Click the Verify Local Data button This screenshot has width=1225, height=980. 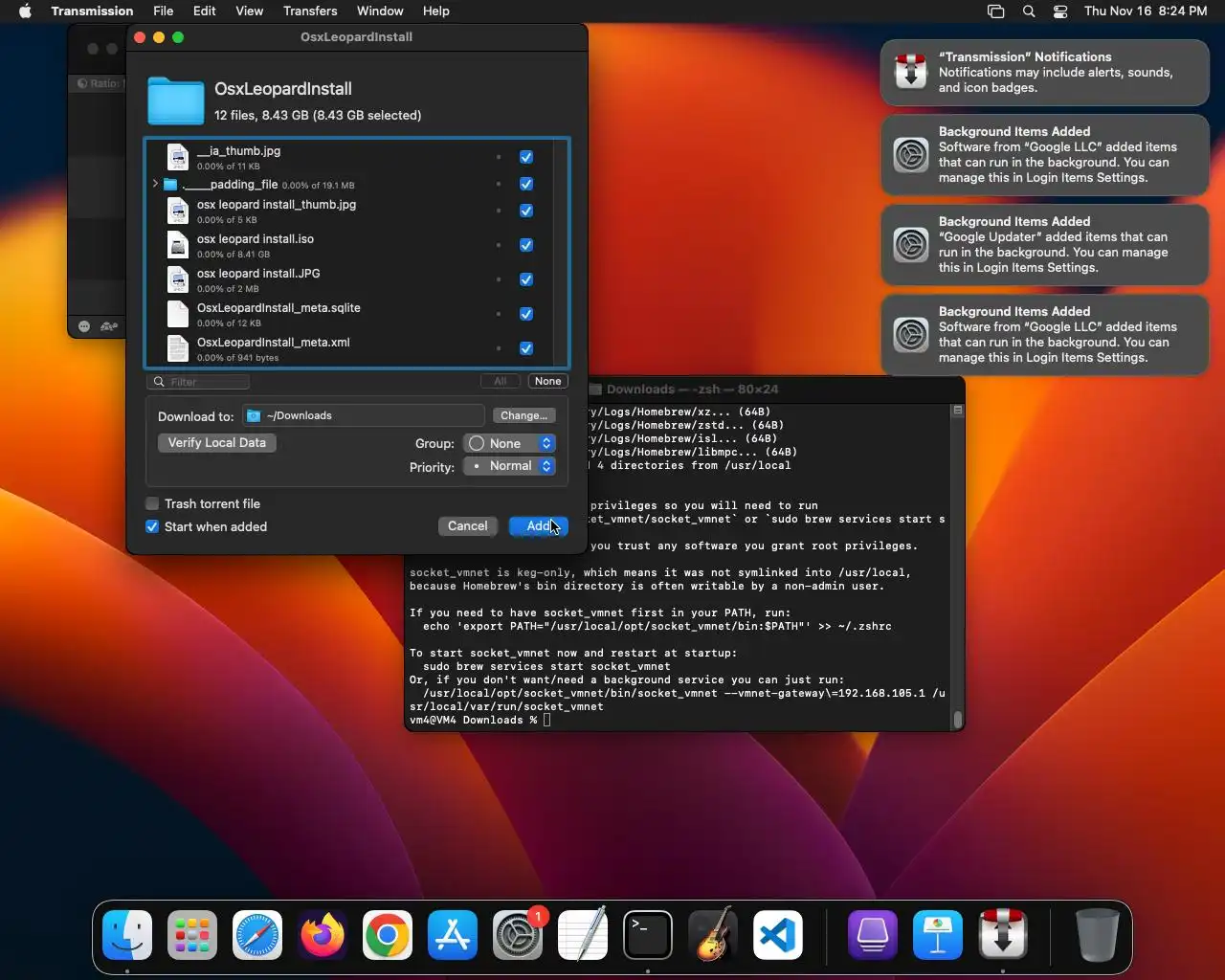coord(217,443)
